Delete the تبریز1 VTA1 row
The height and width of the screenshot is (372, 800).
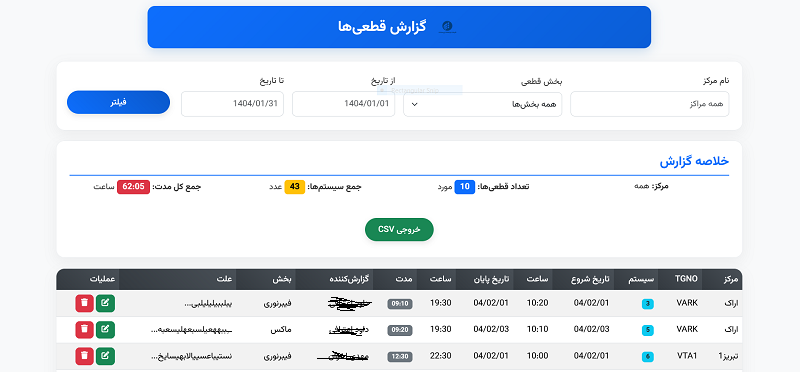click(x=84, y=356)
